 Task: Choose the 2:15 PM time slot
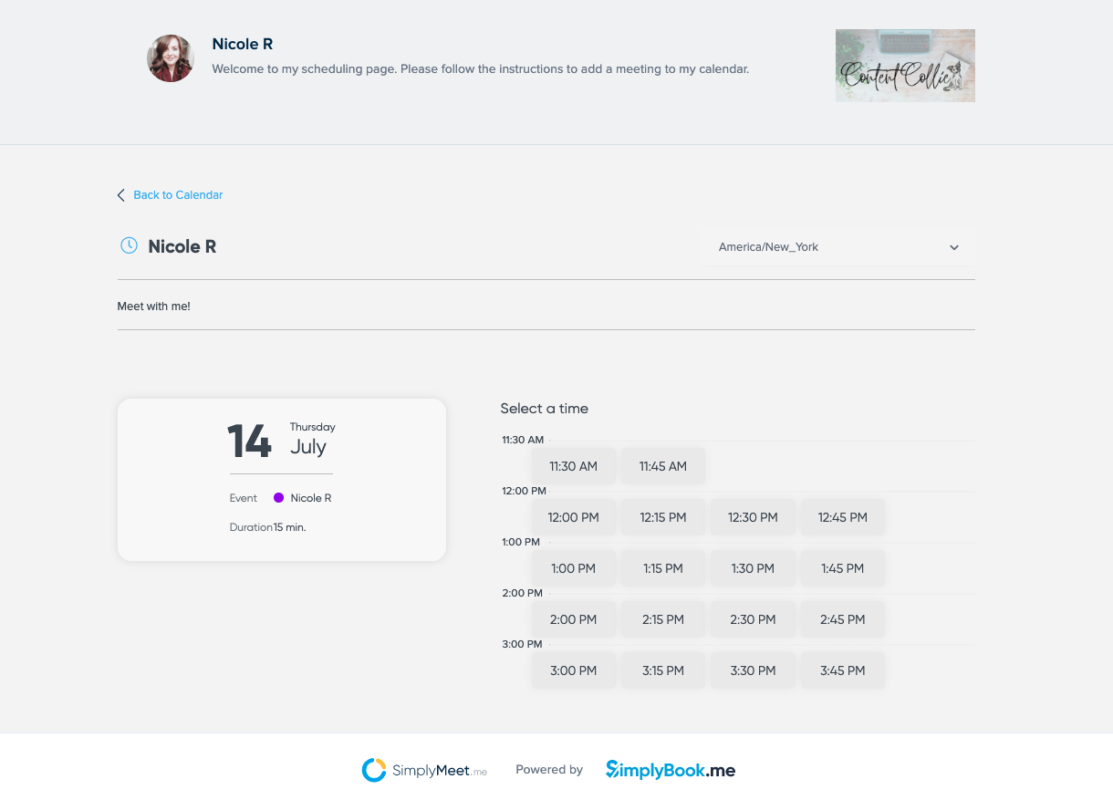pos(663,620)
